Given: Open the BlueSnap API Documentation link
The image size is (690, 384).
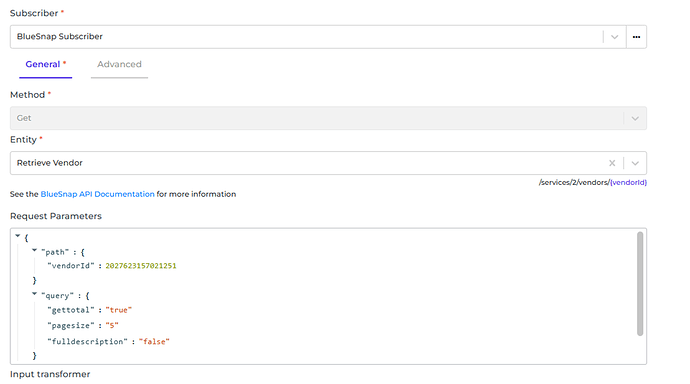Looking at the screenshot, I should (x=98, y=194).
